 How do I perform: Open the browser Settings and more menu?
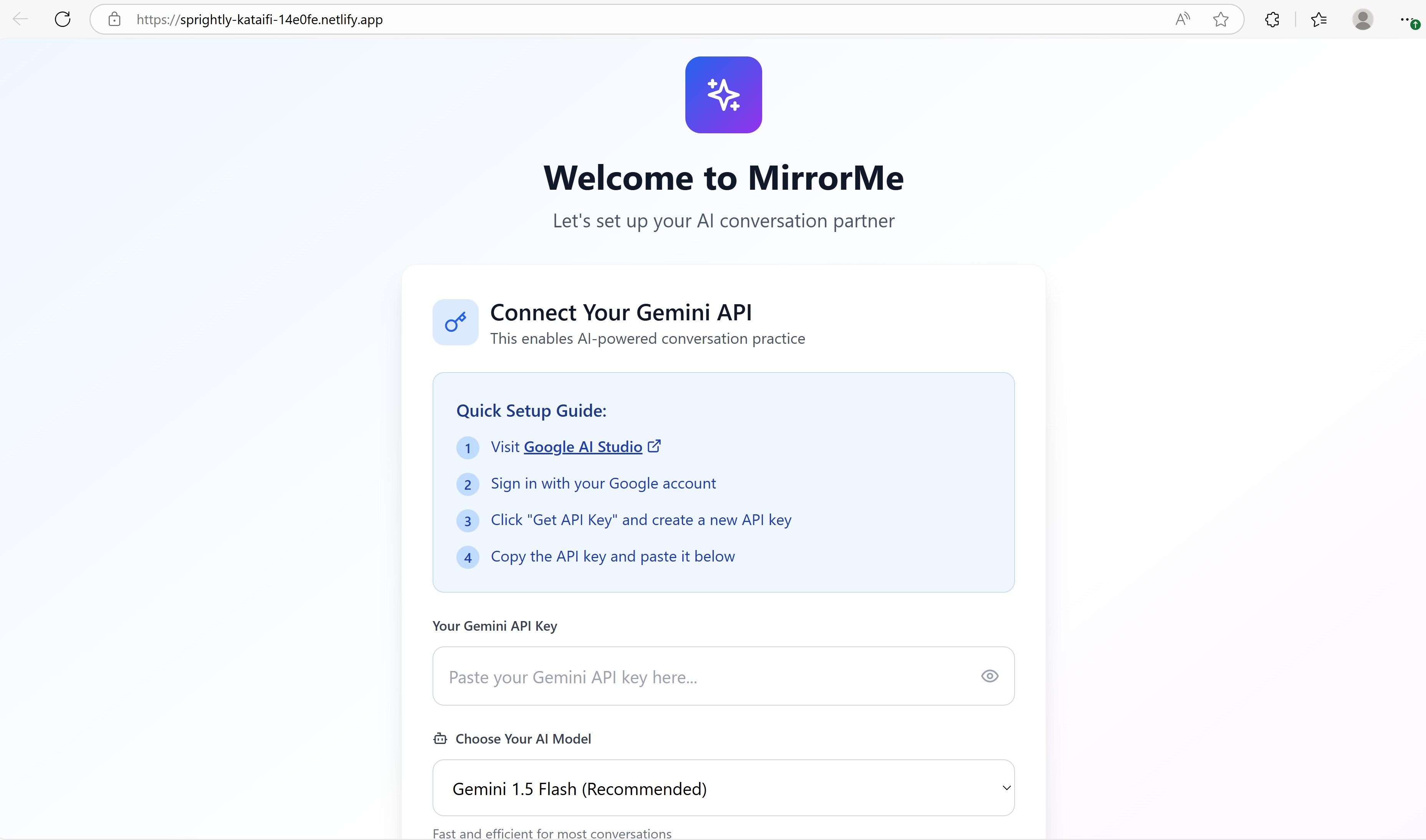pyautogui.click(x=1405, y=19)
